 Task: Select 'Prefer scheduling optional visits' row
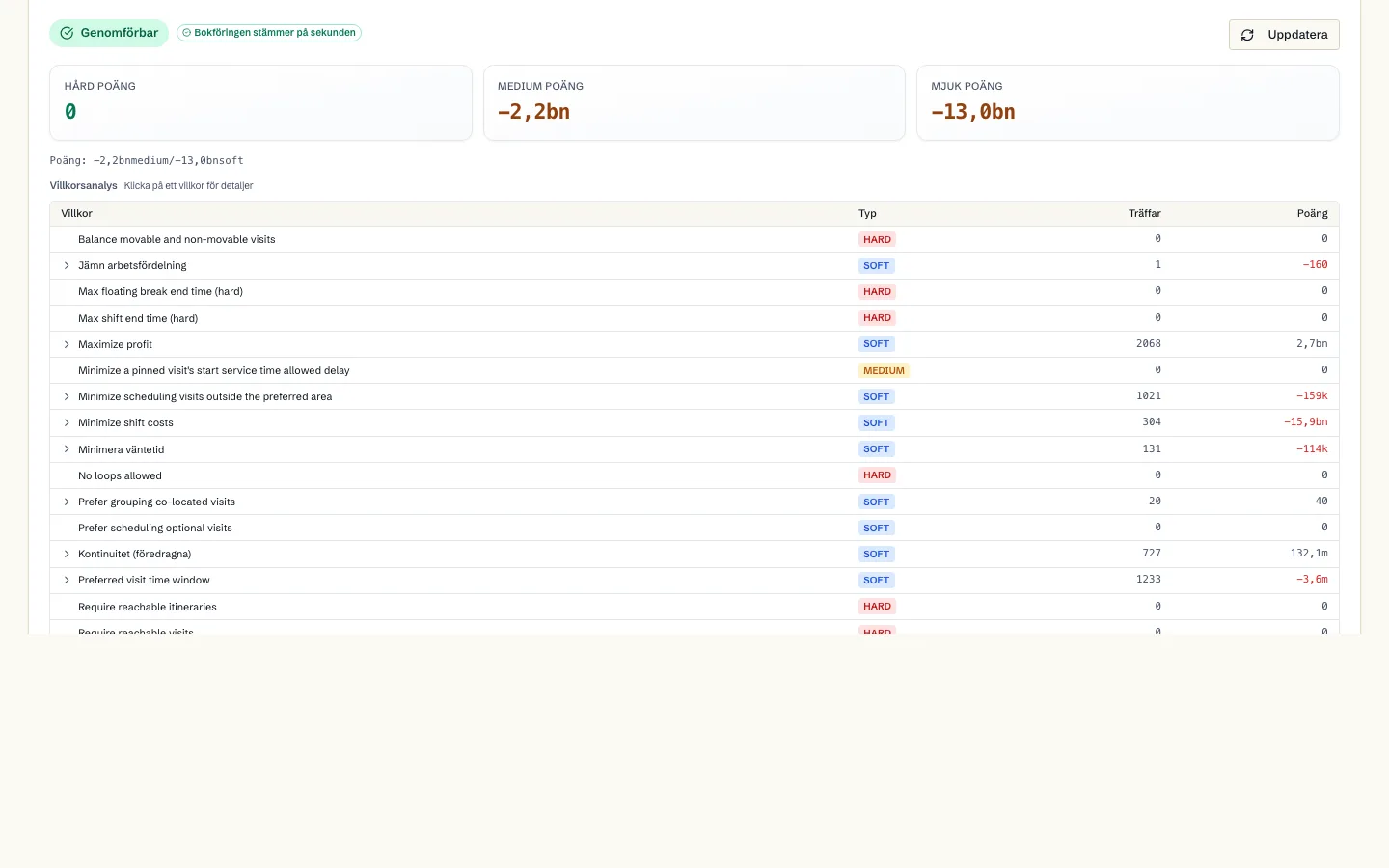click(x=694, y=529)
